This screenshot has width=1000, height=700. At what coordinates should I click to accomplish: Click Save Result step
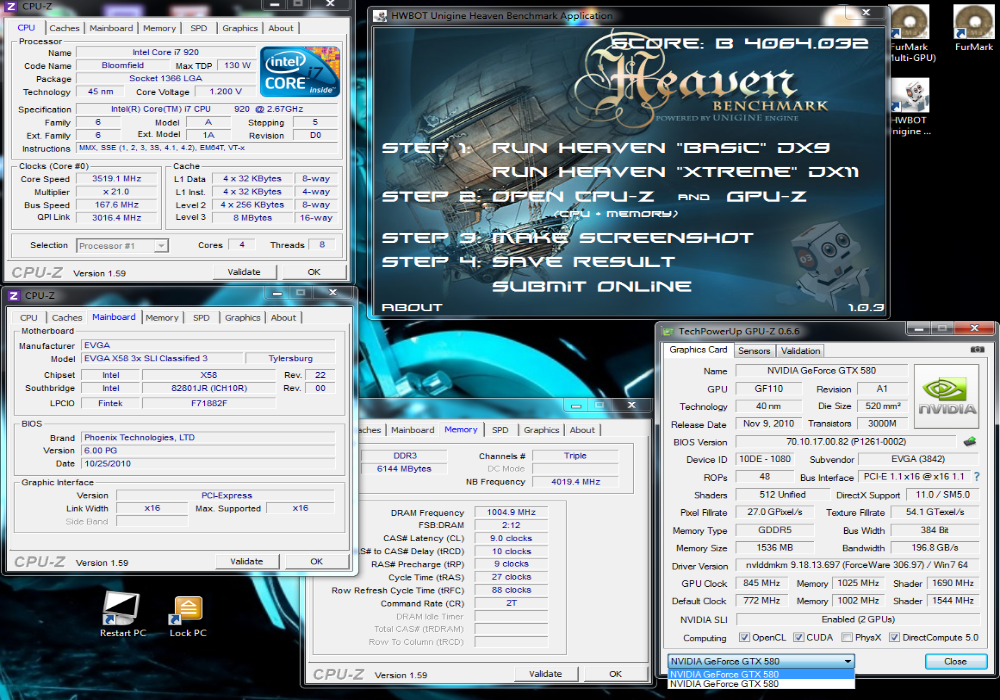pos(583,262)
